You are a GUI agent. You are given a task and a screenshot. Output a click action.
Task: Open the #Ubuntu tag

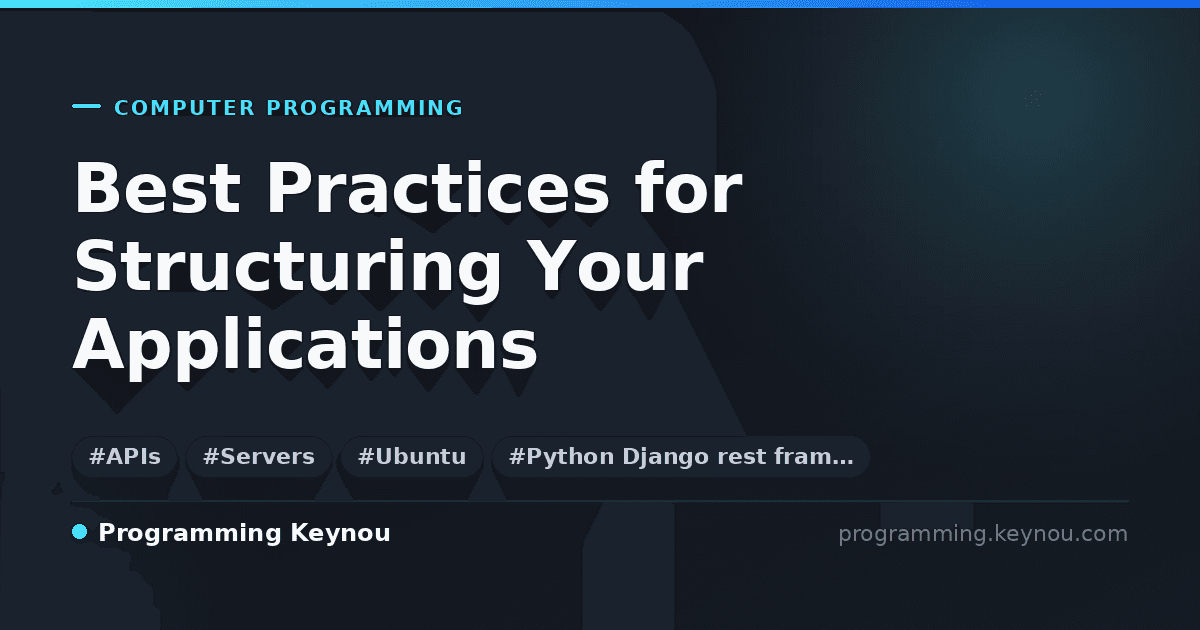click(412, 457)
